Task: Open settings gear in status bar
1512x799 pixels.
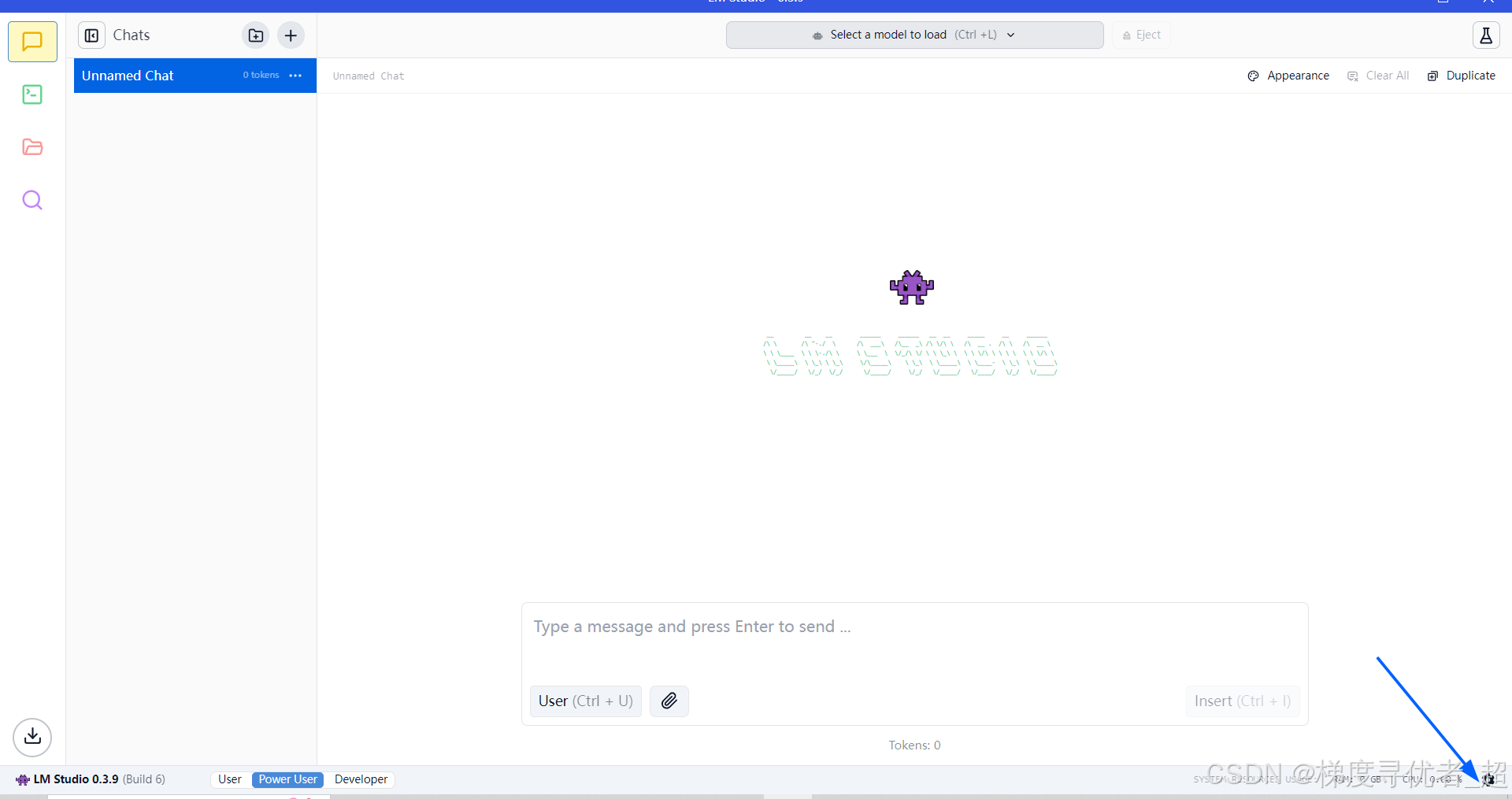Action: (1488, 779)
